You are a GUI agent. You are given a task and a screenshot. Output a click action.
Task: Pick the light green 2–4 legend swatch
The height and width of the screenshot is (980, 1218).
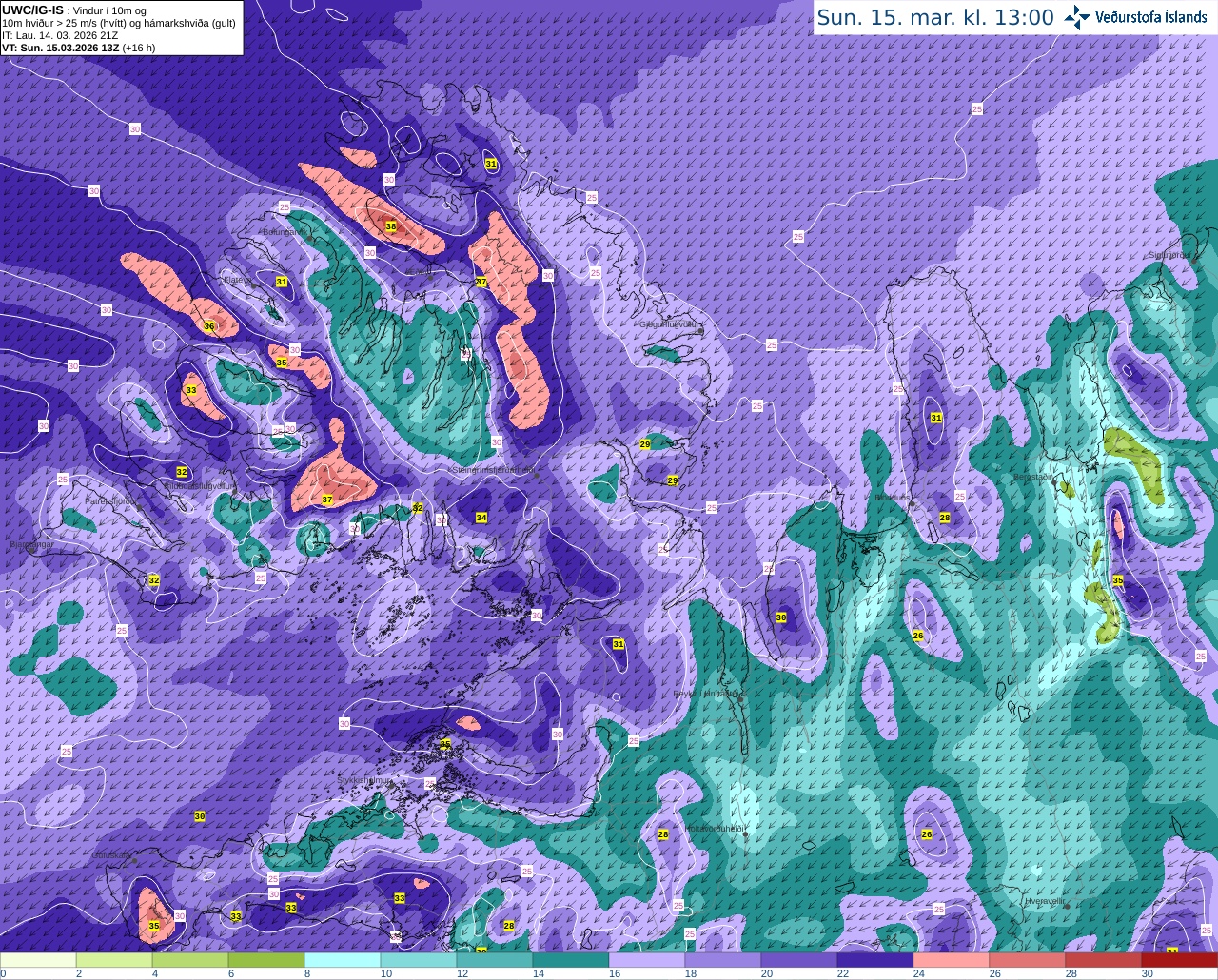[x=114, y=960]
